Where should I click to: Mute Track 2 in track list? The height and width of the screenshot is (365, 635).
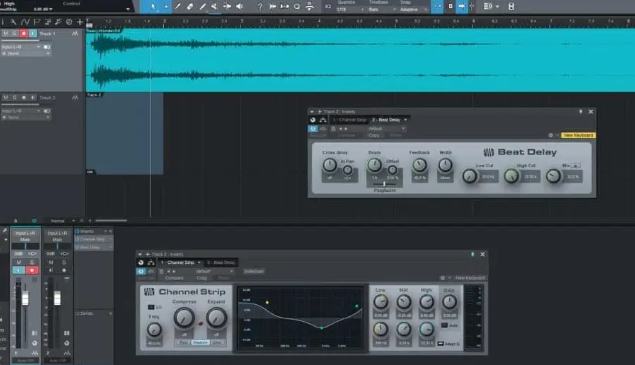[x=6, y=98]
